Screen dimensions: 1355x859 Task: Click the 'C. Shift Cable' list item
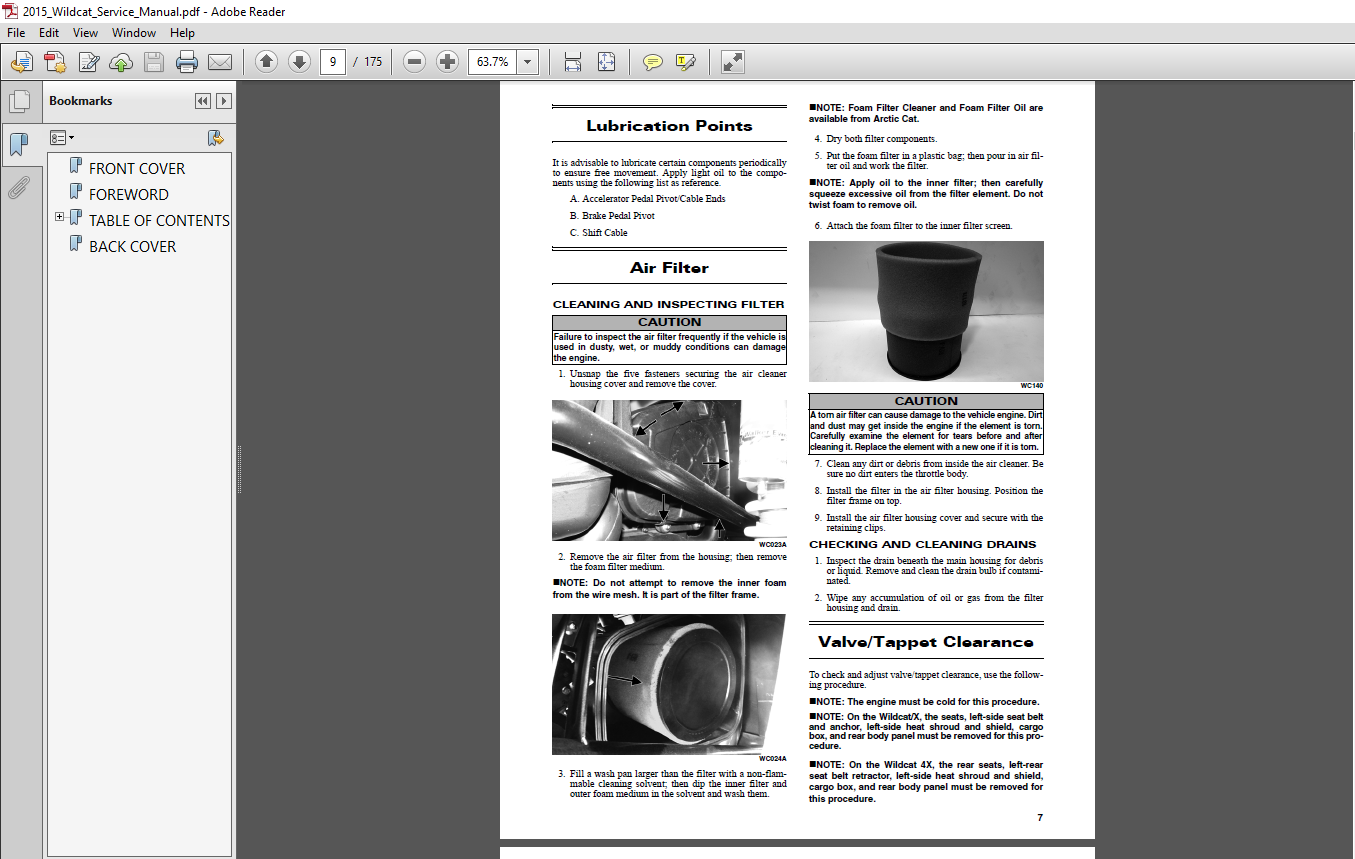tap(598, 233)
